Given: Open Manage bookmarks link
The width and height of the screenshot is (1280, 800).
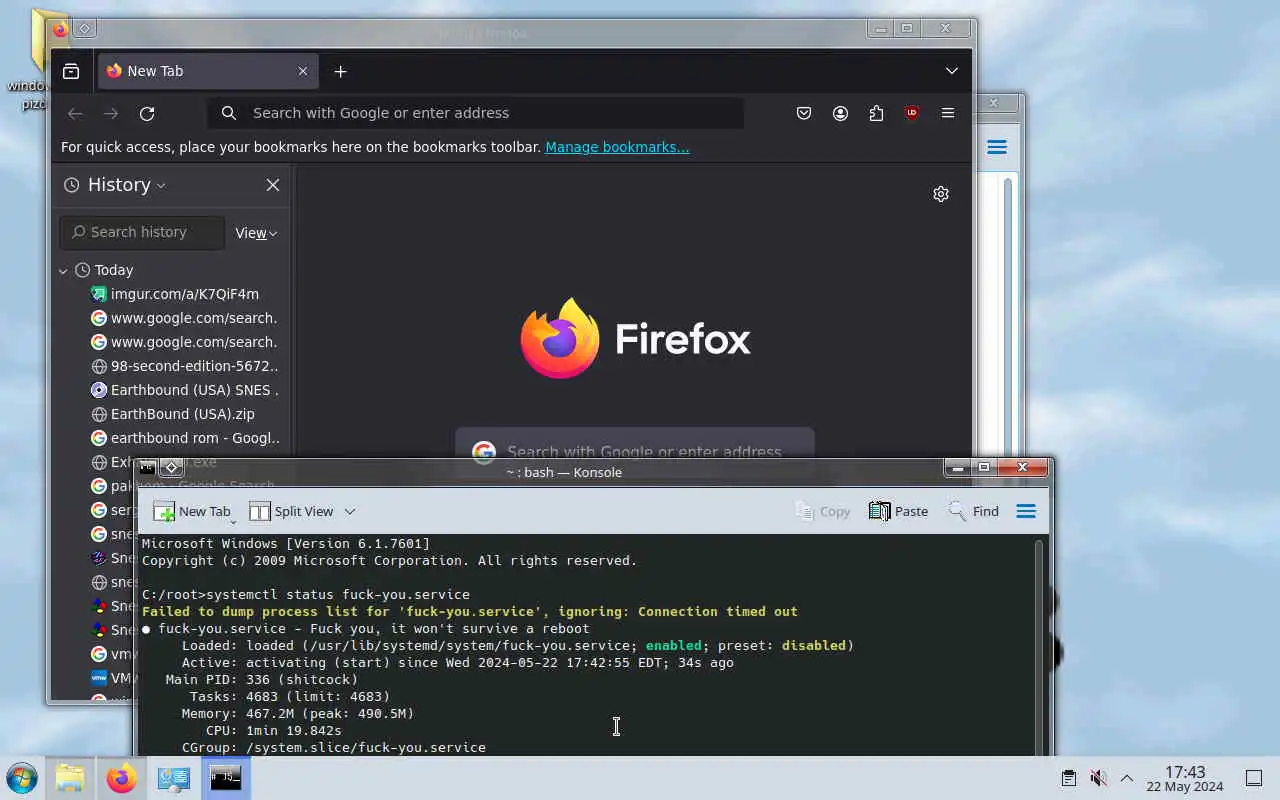Looking at the screenshot, I should (x=617, y=147).
